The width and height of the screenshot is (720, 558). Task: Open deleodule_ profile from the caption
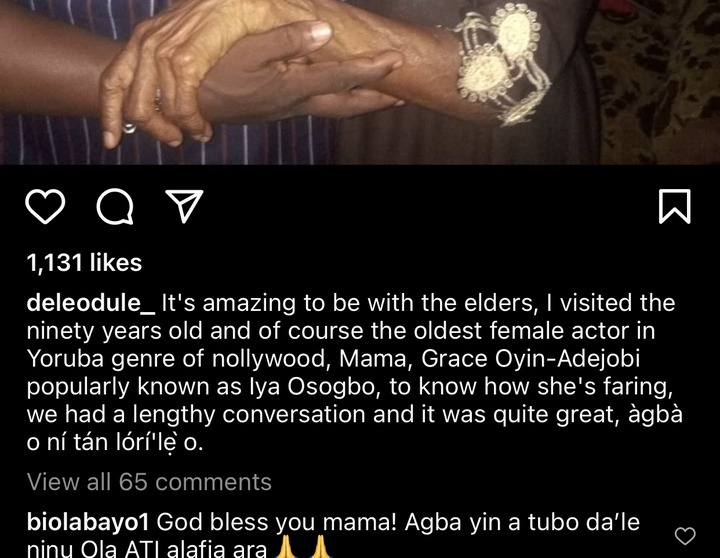(91, 303)
